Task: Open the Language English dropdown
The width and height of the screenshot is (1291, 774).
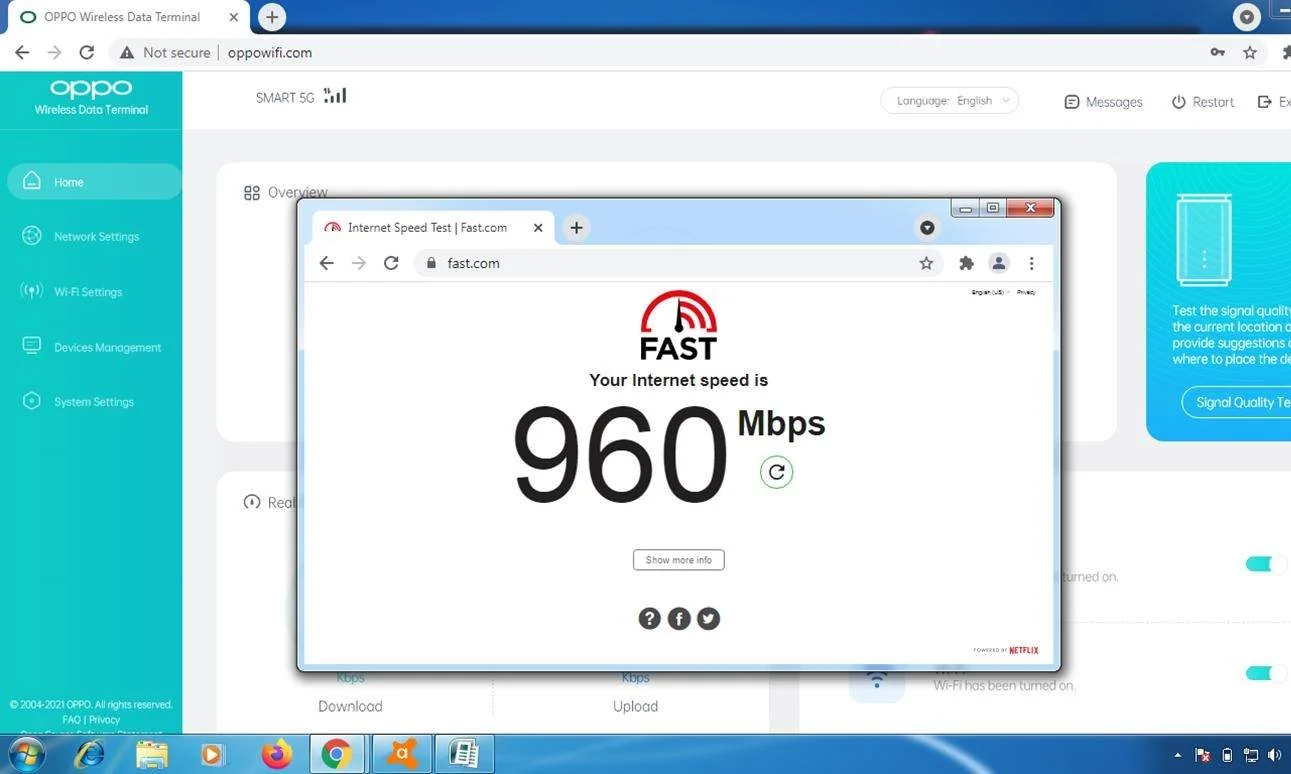Action: [950, 101]
